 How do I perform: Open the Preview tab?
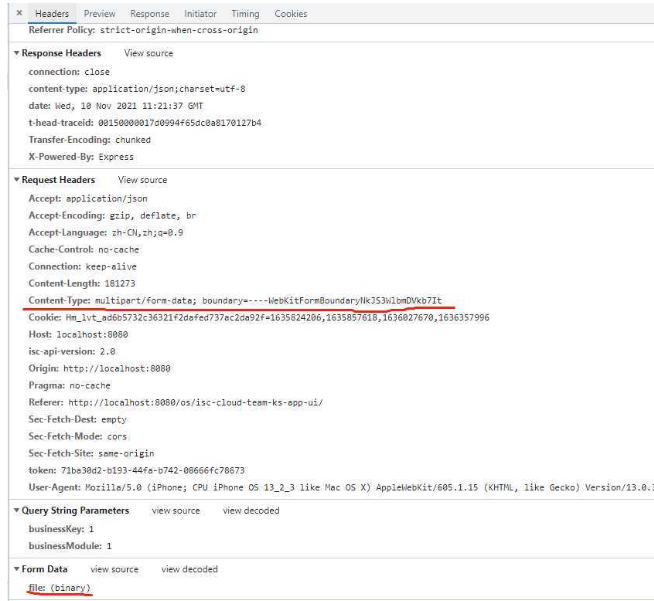[x=99, y=14]
